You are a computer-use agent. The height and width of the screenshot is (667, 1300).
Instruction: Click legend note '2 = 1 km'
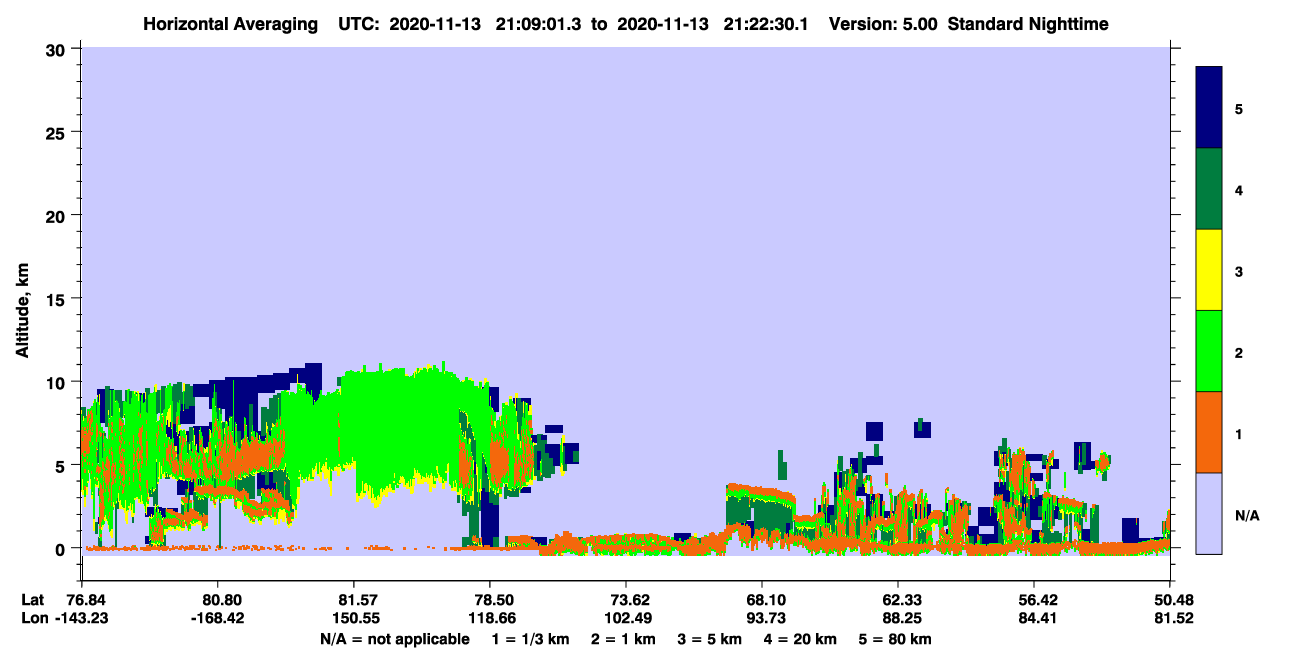pos(625,639)
